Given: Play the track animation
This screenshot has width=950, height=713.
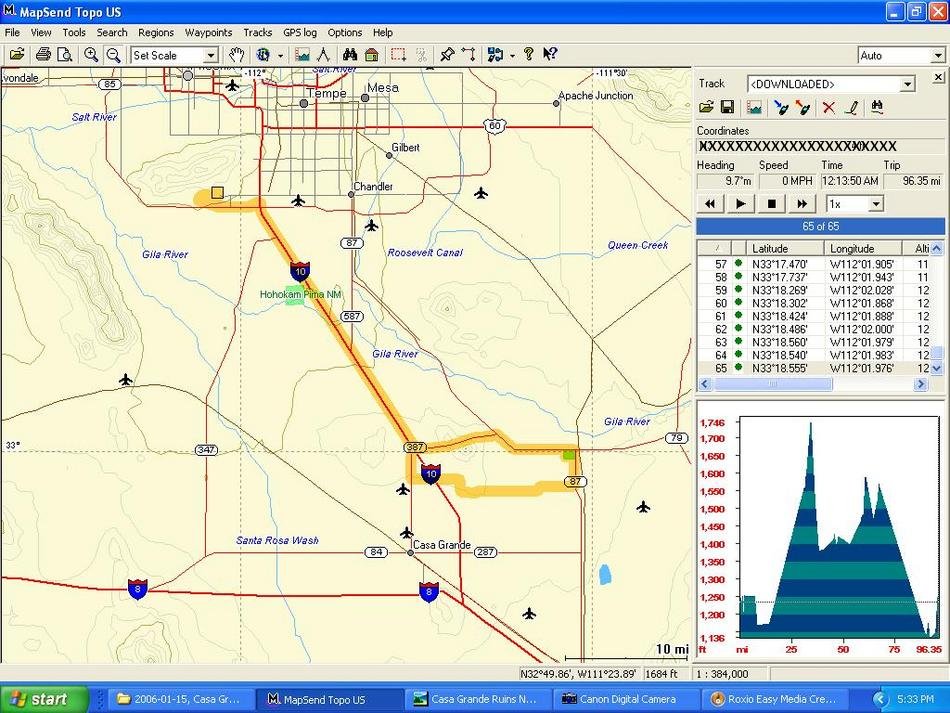Looking at the screenshot, I should [x=740, y=204].
